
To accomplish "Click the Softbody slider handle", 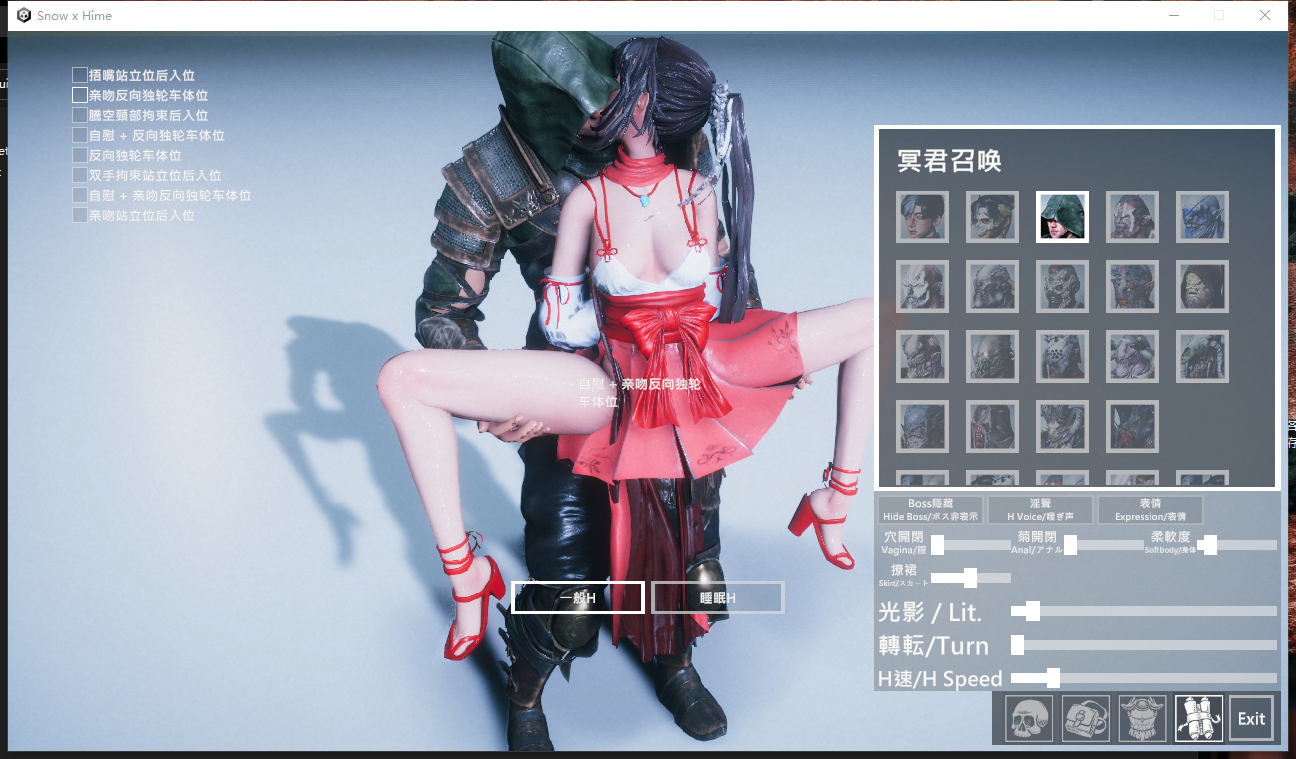I will tap(1209, 545).
